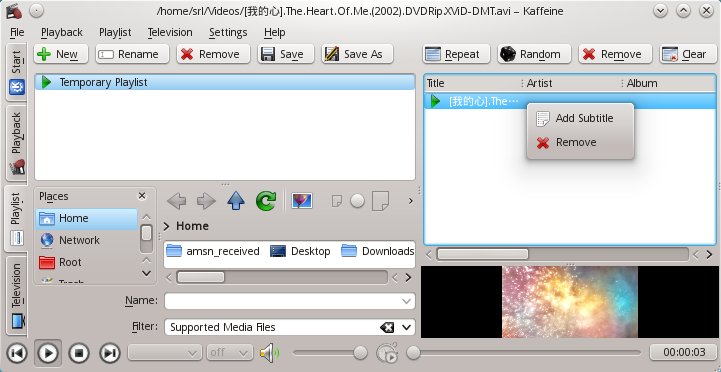Remove the playlist using left Remove button
The height and width of the screenshot is (372, 721).
pos(213,54)
